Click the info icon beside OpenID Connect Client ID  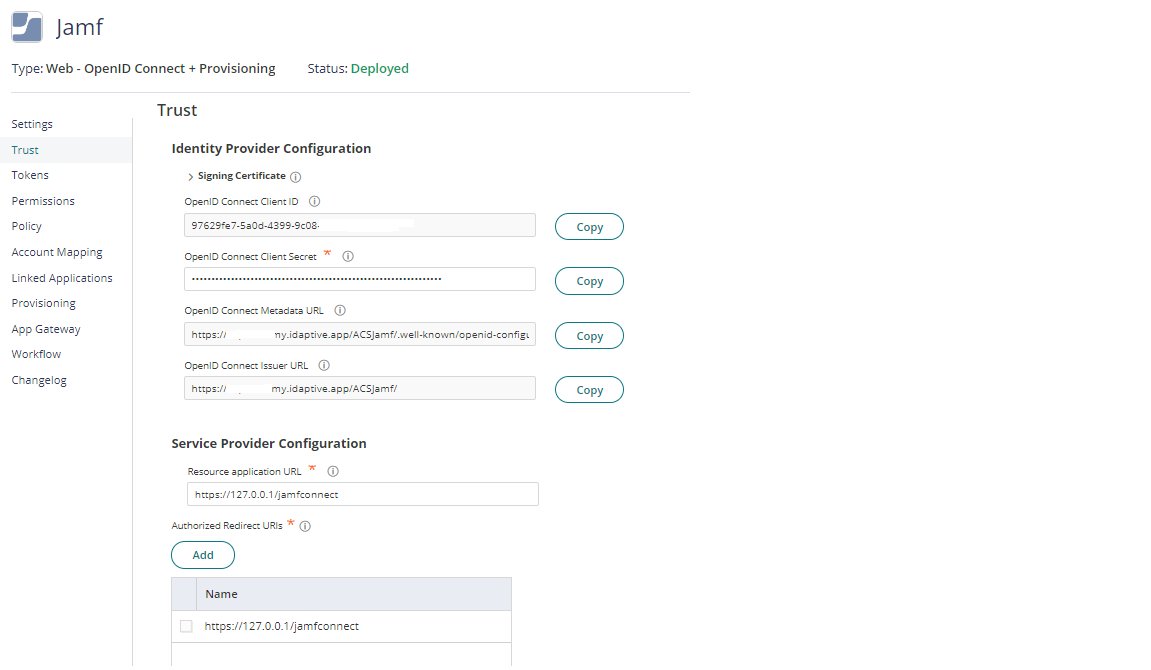click(x=314, y=201)
